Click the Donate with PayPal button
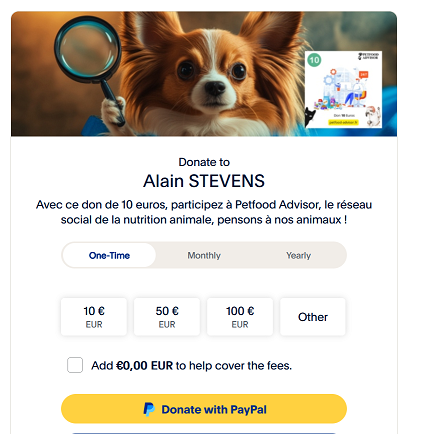Viewport: 426px width, 434px height. [204, 409]
